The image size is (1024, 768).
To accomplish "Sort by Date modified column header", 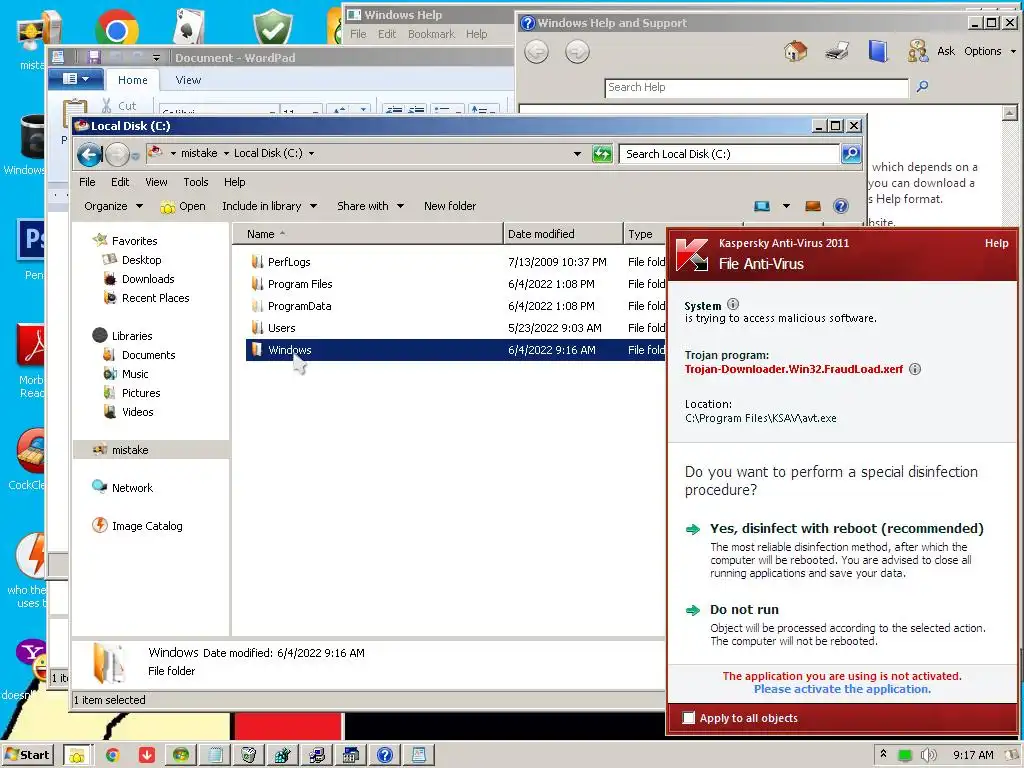I will (x=563, y=234).
